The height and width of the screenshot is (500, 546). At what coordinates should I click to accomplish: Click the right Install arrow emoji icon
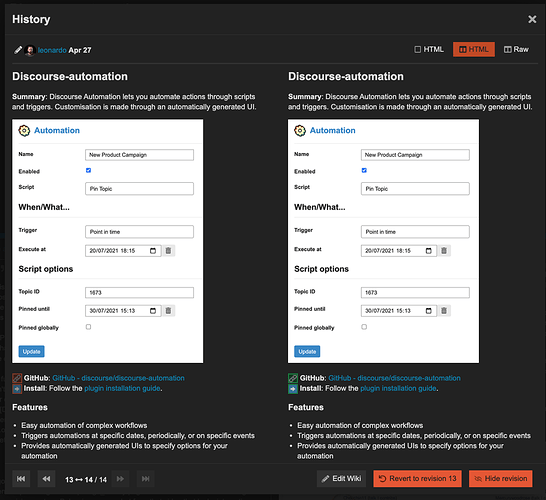point(293,389)
